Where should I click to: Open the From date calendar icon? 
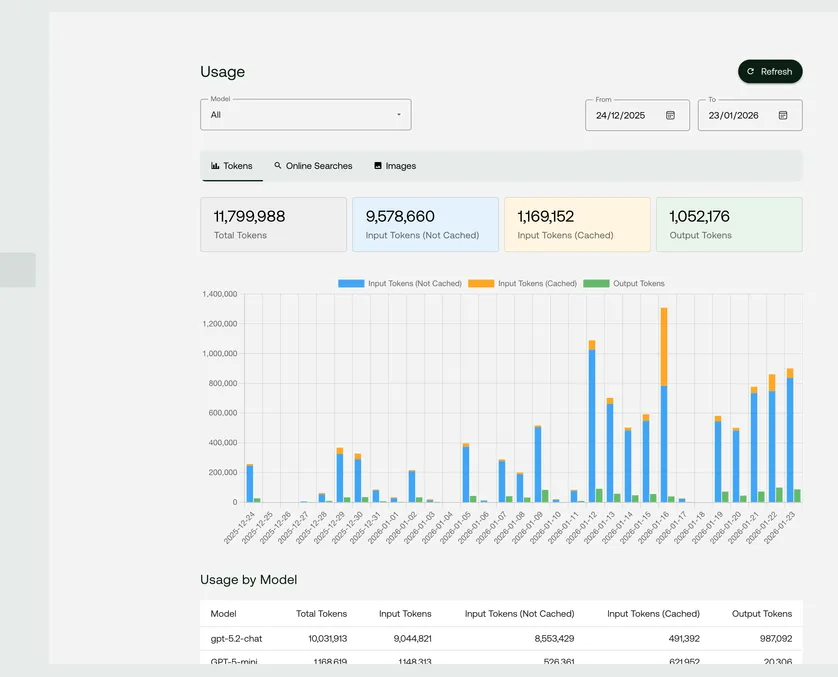[670, 115]
